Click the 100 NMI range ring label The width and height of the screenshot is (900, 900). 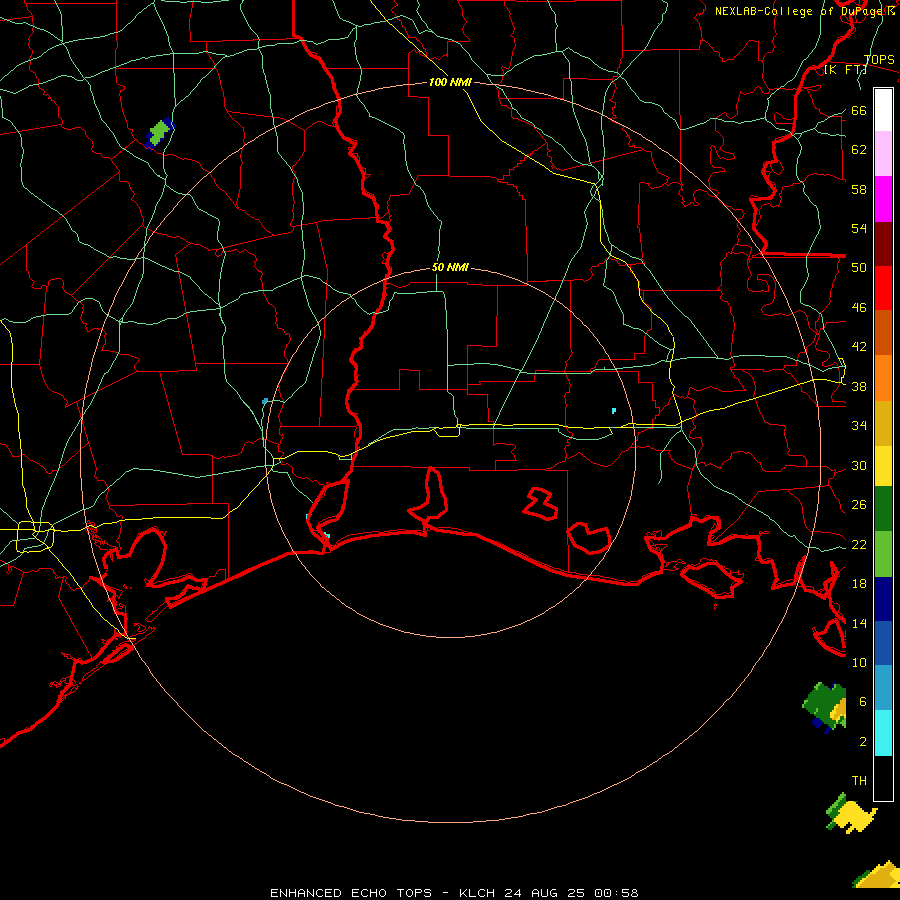(450, 82)
